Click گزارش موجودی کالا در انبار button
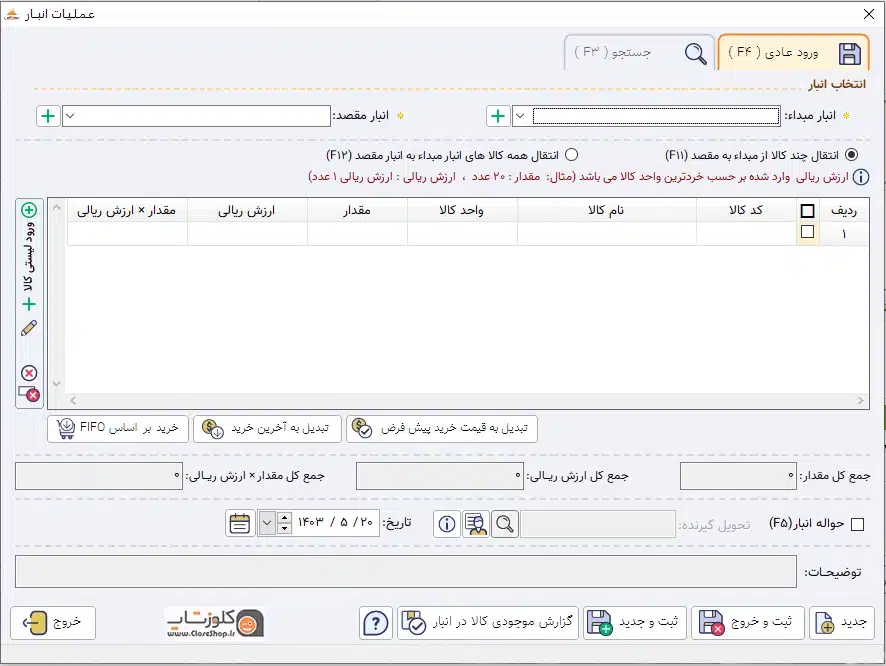Image resolution: width=886 pixels, height=666 pixels. [x=488, y=623]
